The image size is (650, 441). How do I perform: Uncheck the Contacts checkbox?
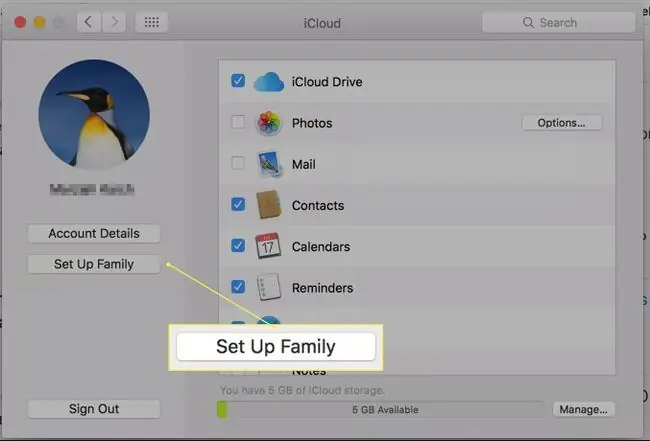click(238, 204)
